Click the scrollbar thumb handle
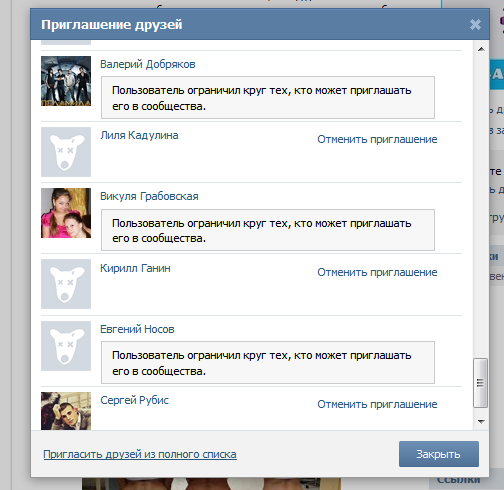 pos(480,383)
